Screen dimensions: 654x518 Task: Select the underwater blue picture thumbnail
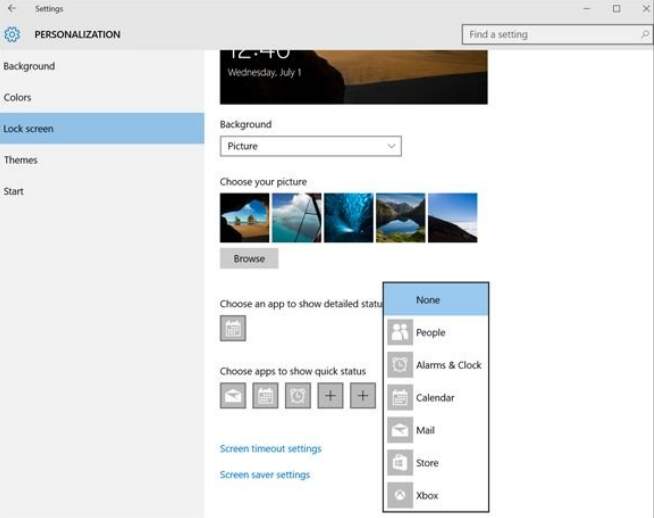[349, 218]
